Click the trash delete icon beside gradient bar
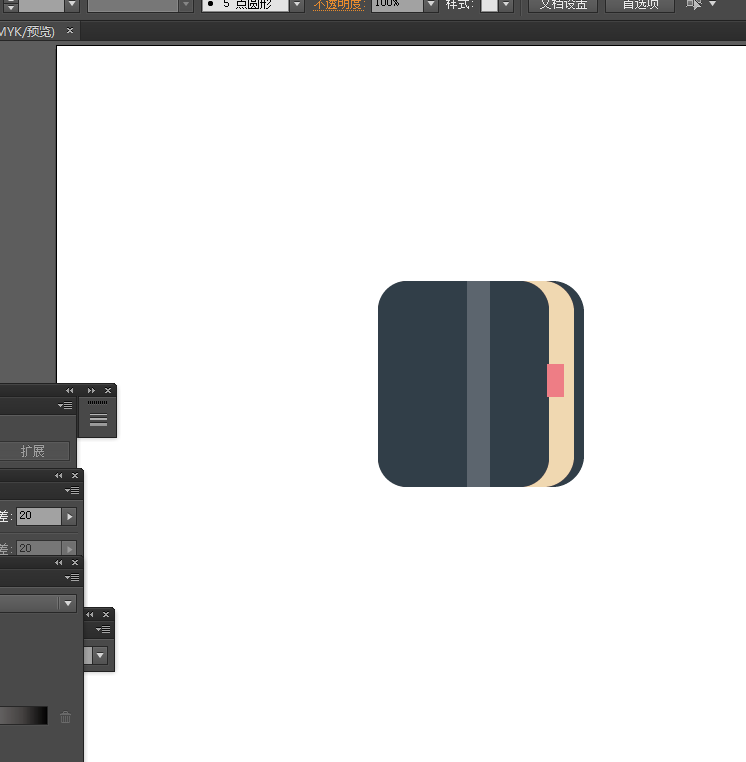 click(65, 717)
